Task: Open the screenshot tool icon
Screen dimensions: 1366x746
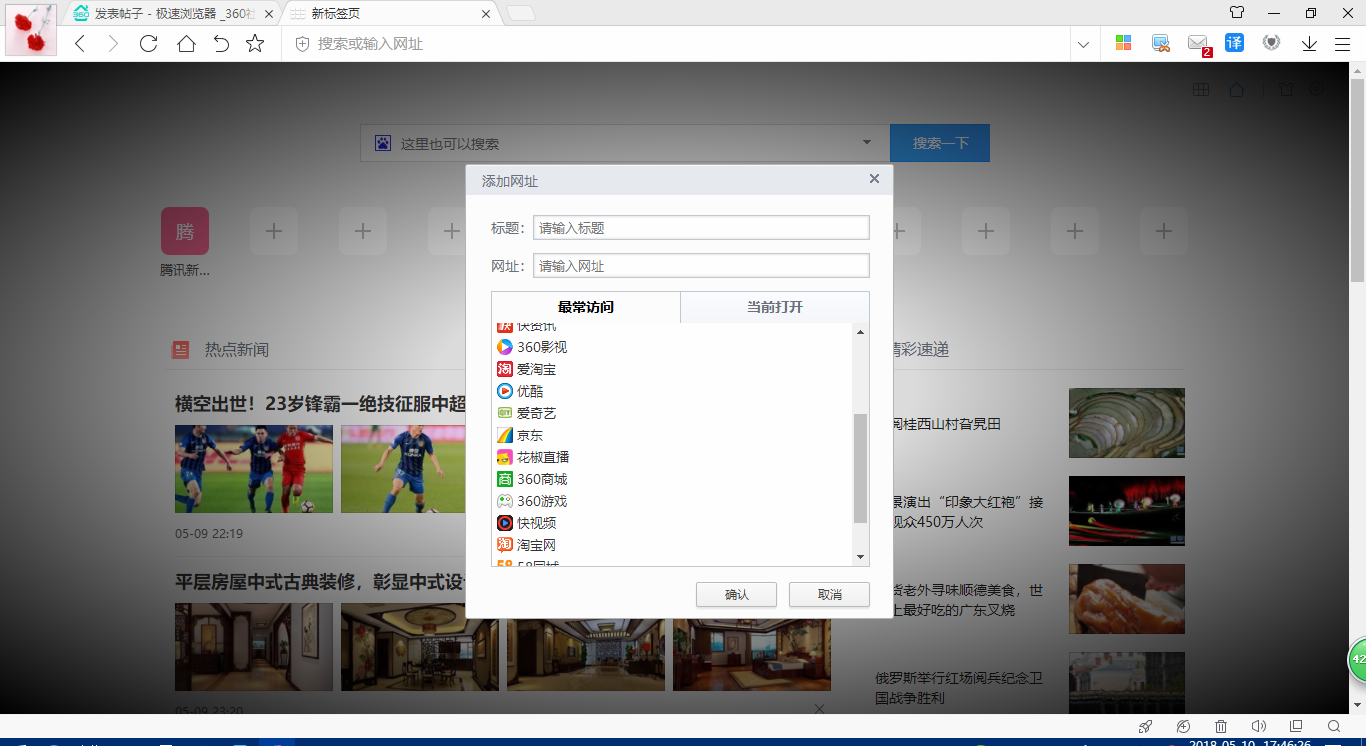Action: pyautogui.click(x=1161, y=43)
